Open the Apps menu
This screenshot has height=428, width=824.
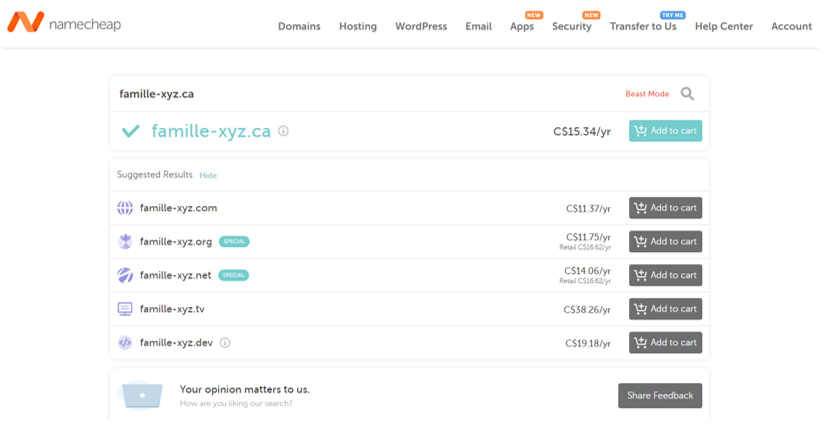tap(522, 26)
